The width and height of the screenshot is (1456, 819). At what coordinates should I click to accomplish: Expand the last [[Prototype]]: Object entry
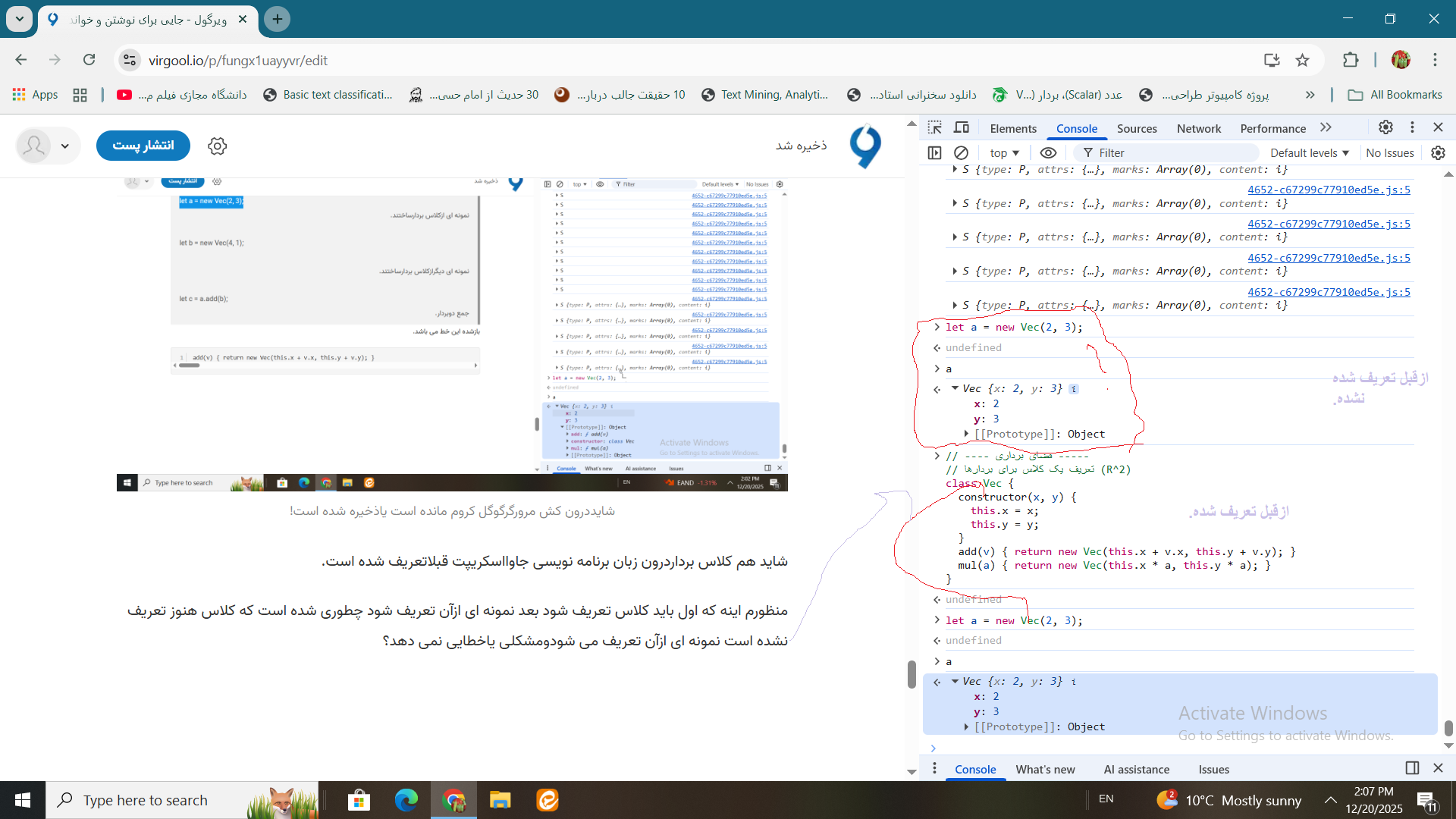pos(966,726)
